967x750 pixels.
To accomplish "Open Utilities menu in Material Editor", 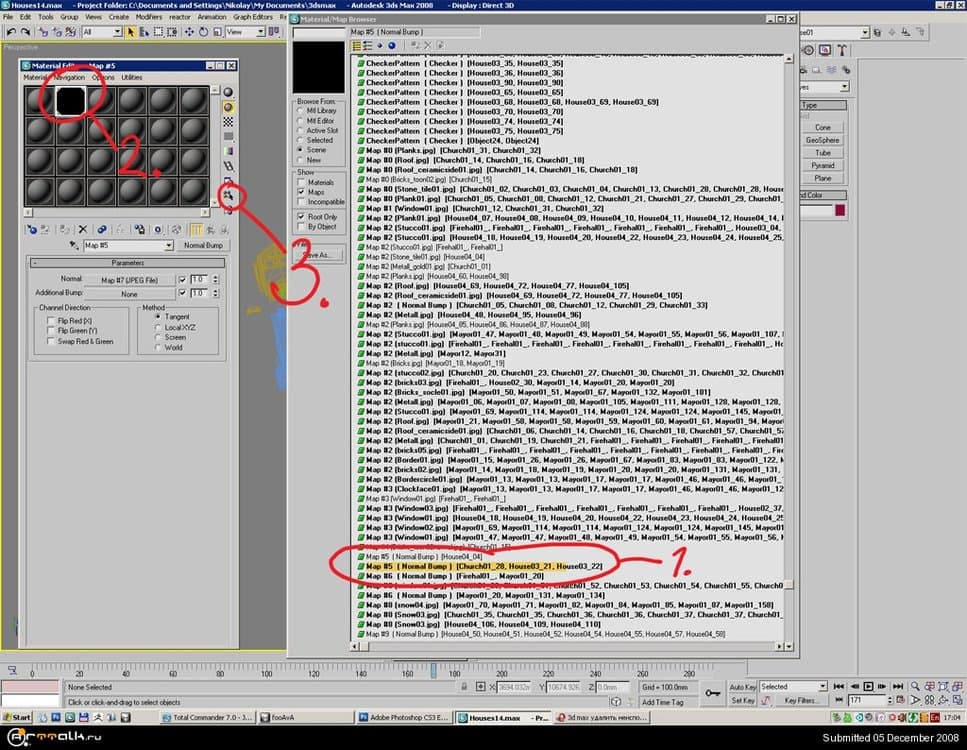I will click(131, 78).
